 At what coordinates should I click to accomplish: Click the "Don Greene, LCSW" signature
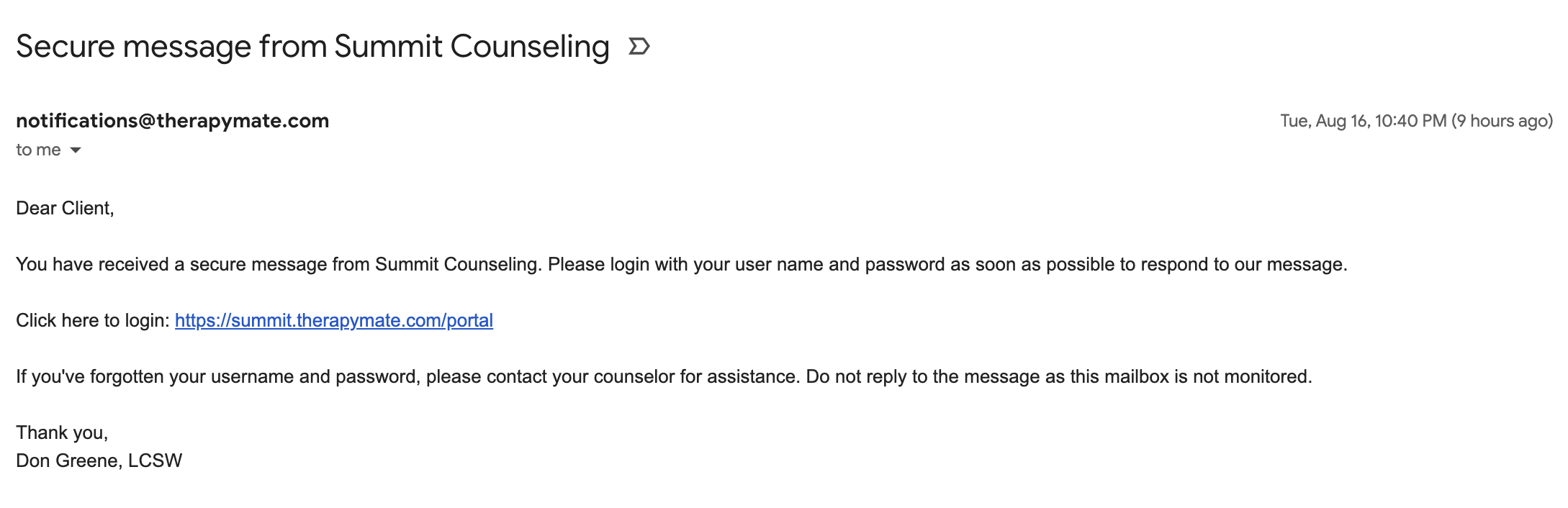(x=99, y=461)
